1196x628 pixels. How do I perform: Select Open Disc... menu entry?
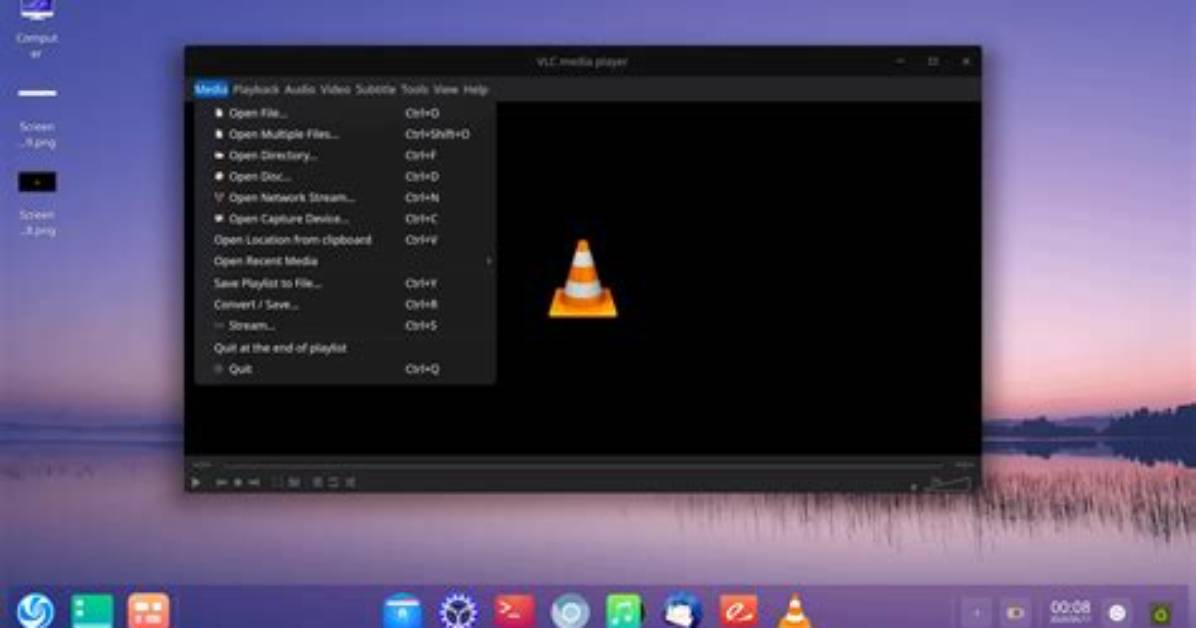(x=345, y=176)
